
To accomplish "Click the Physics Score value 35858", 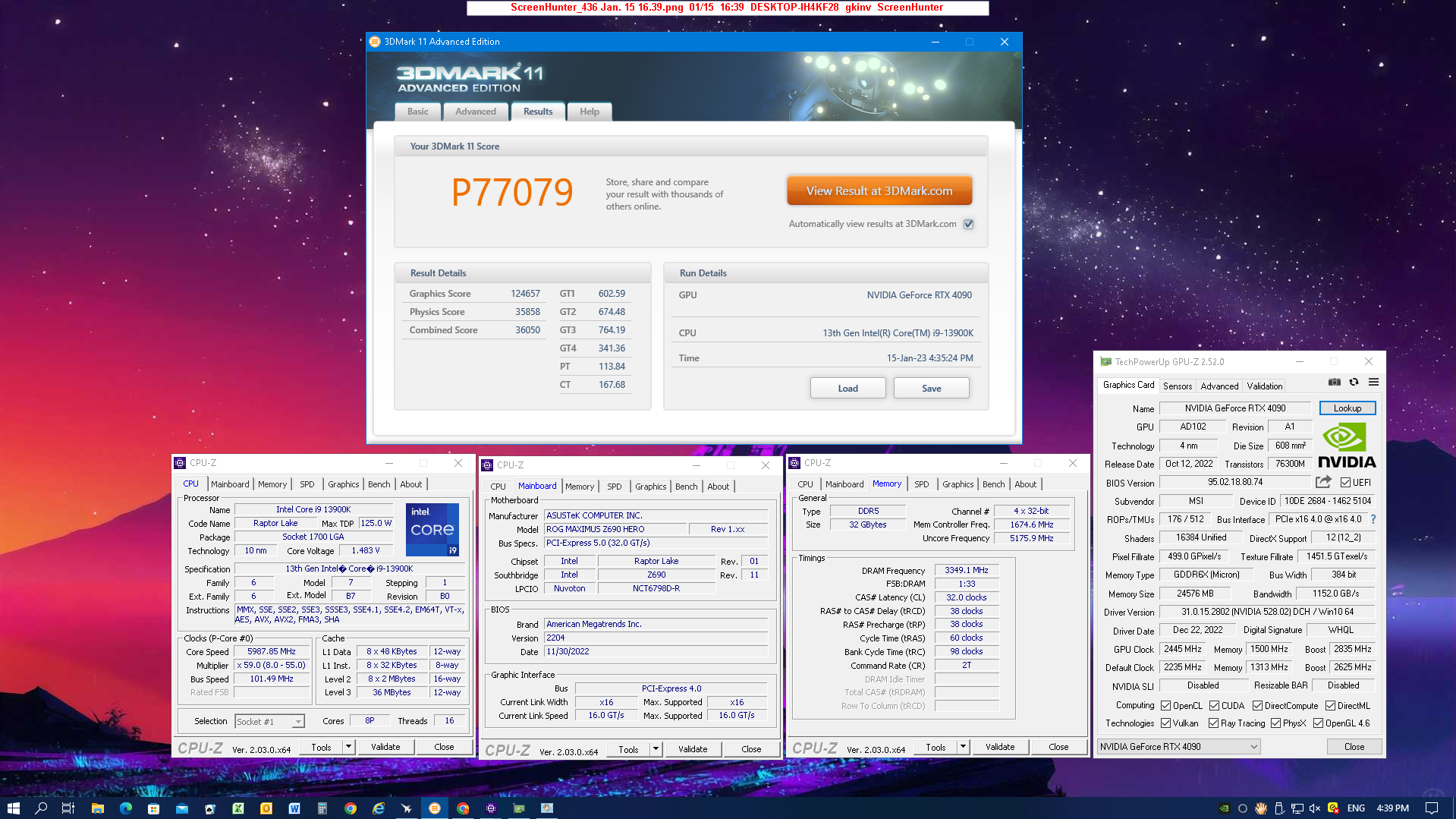I will [527, 312].
